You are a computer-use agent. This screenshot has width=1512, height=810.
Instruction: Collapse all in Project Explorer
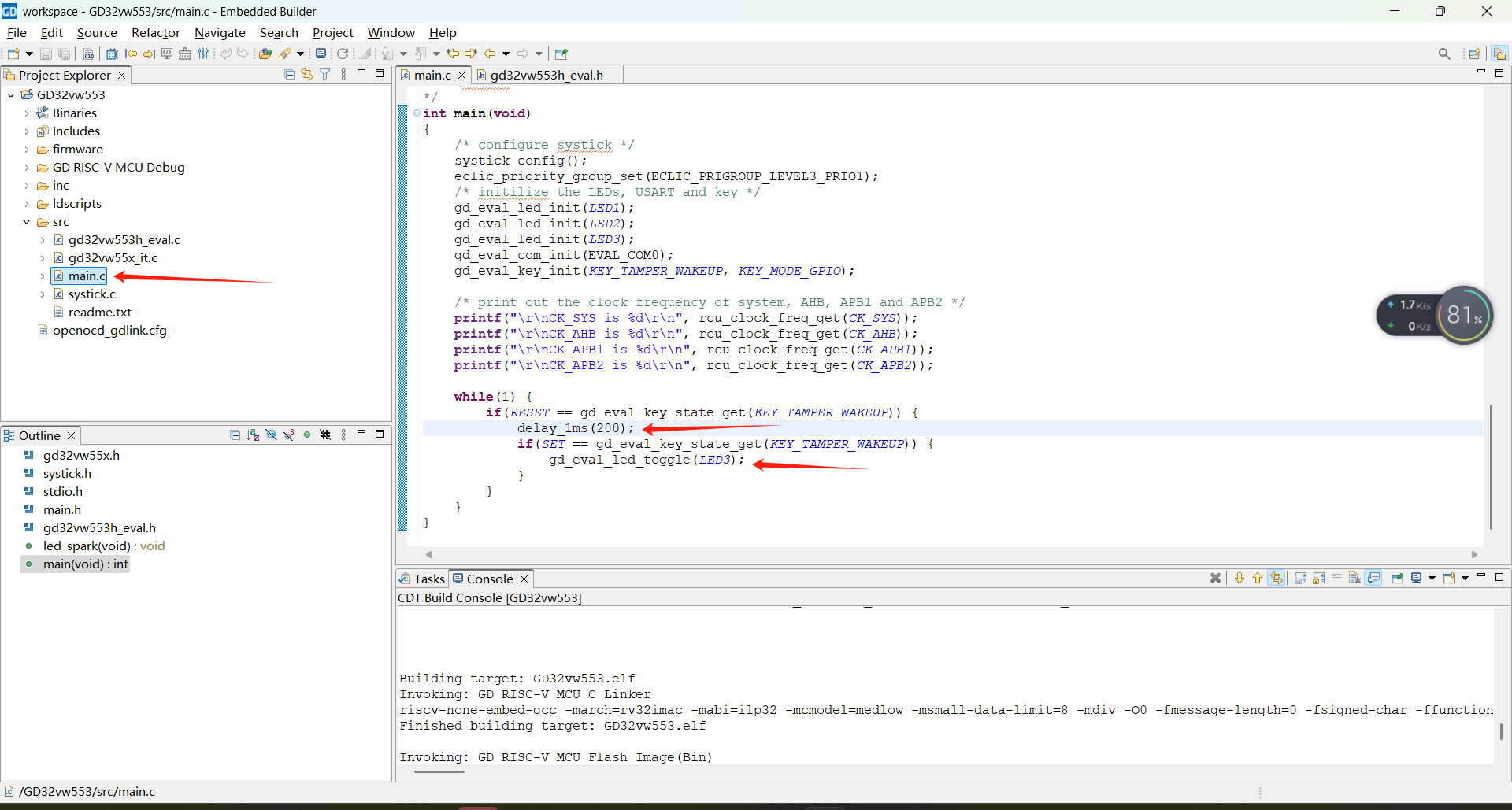[x=289, y=75]
